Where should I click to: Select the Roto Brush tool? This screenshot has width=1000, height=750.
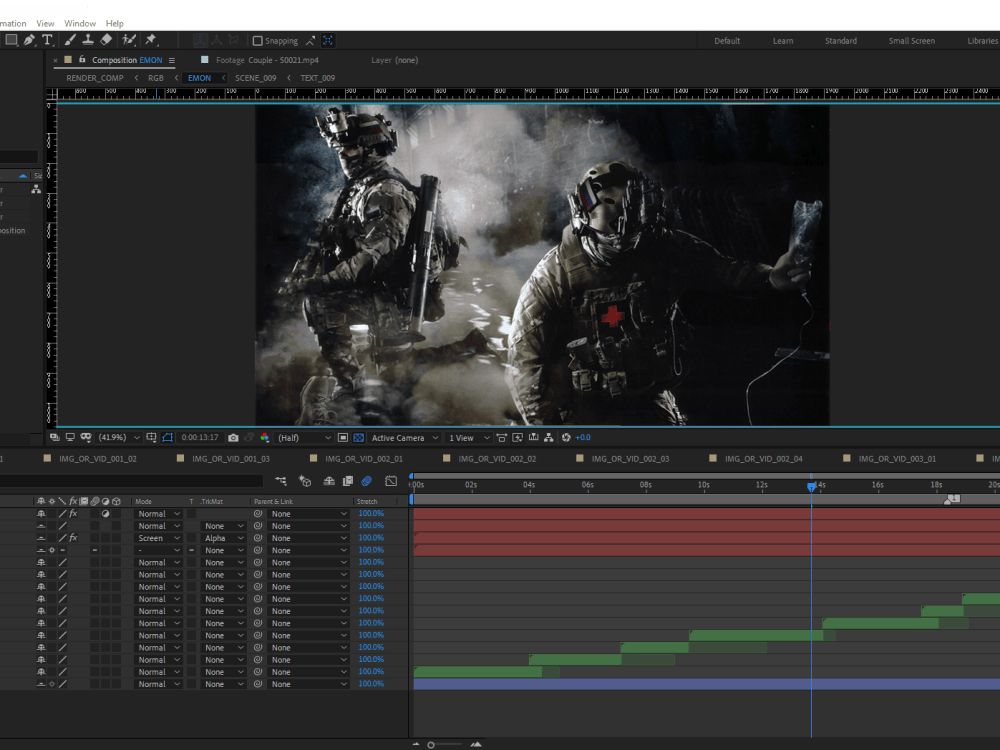129,40
